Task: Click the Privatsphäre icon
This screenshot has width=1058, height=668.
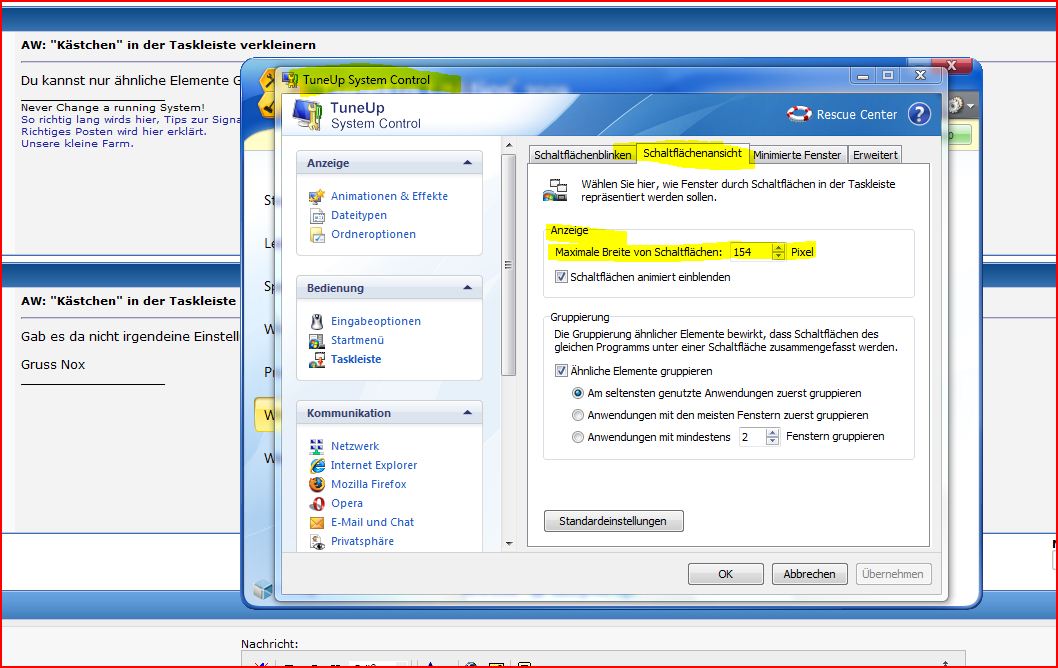Action: point(316,541)
